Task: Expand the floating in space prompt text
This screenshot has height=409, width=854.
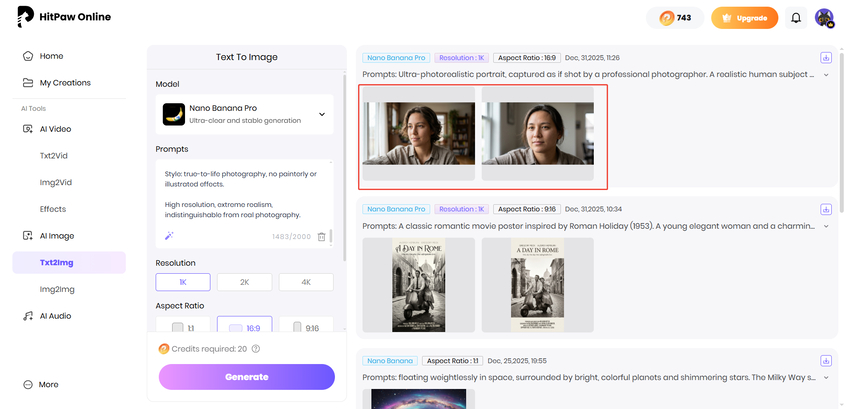Action: 826,377
